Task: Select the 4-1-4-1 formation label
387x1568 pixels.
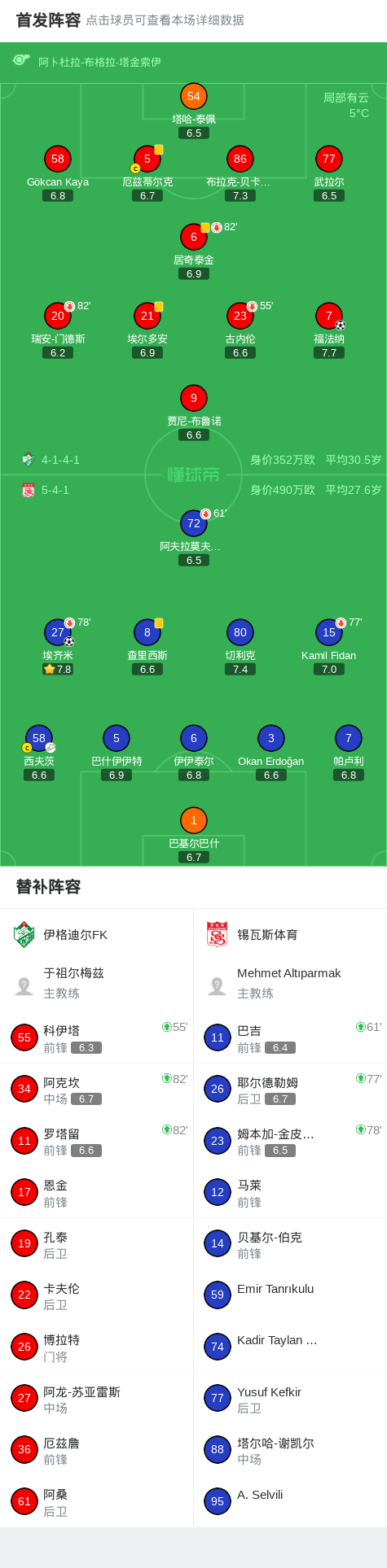Action: pos(60,460)
